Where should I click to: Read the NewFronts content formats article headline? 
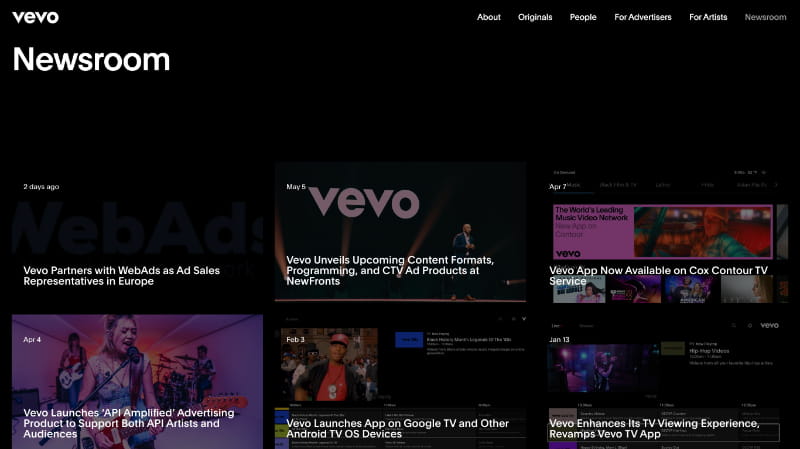(390, 270)
